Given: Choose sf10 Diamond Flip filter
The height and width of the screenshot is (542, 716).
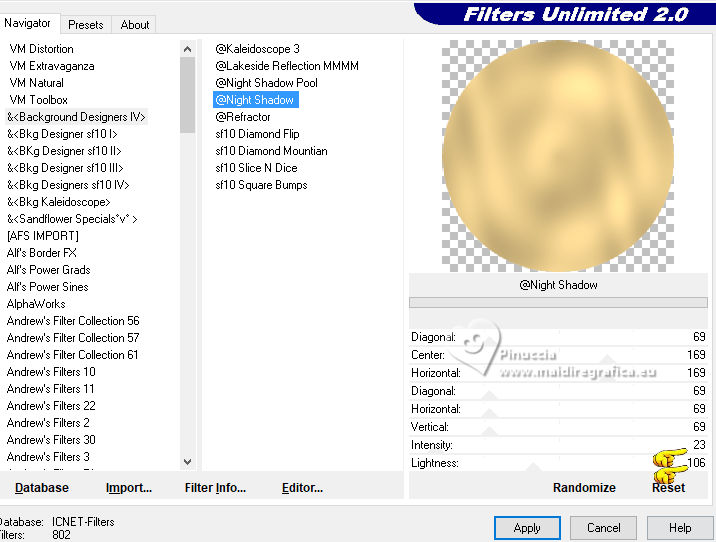Looking at the screenshot, I should click(257, 134).
